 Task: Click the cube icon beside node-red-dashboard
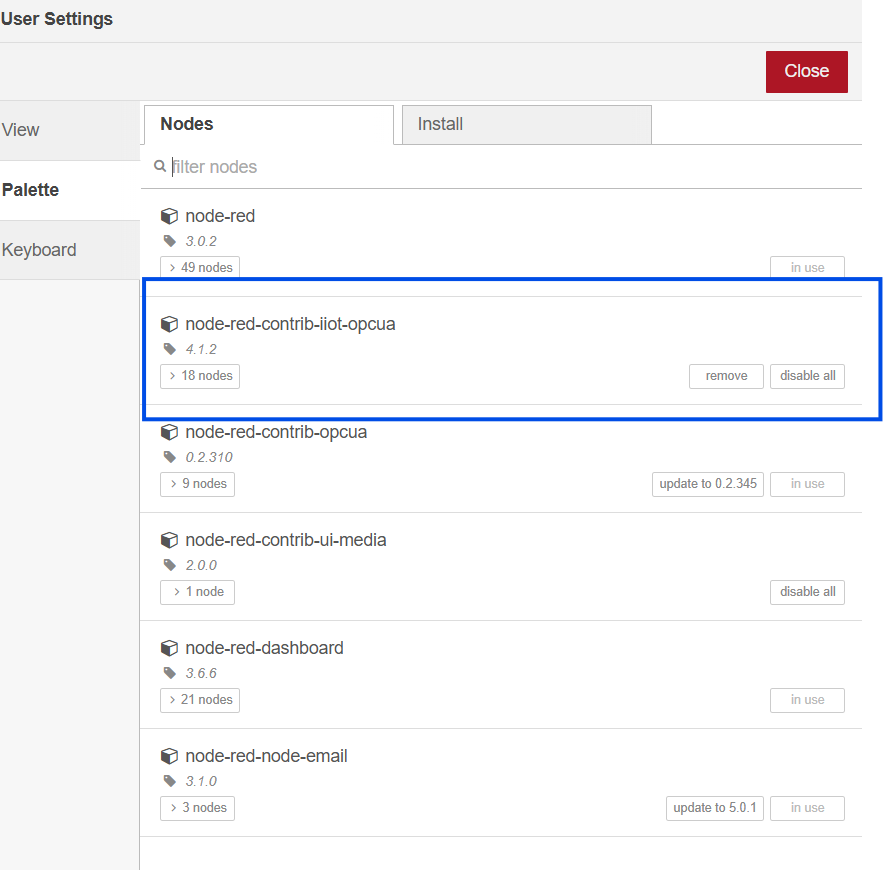tap(169, 649)
